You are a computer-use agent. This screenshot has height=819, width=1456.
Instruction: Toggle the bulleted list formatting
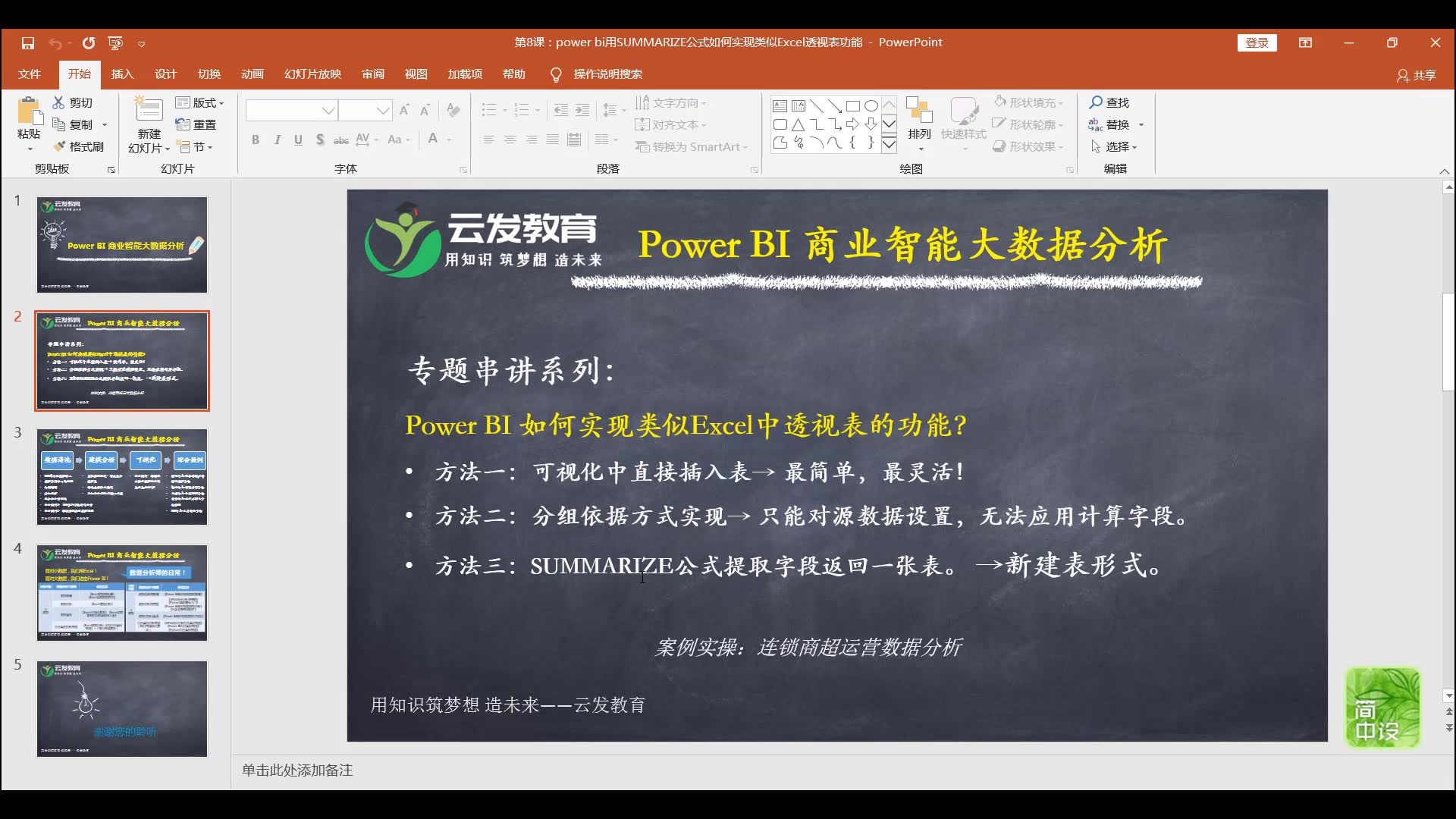(490, 110)
